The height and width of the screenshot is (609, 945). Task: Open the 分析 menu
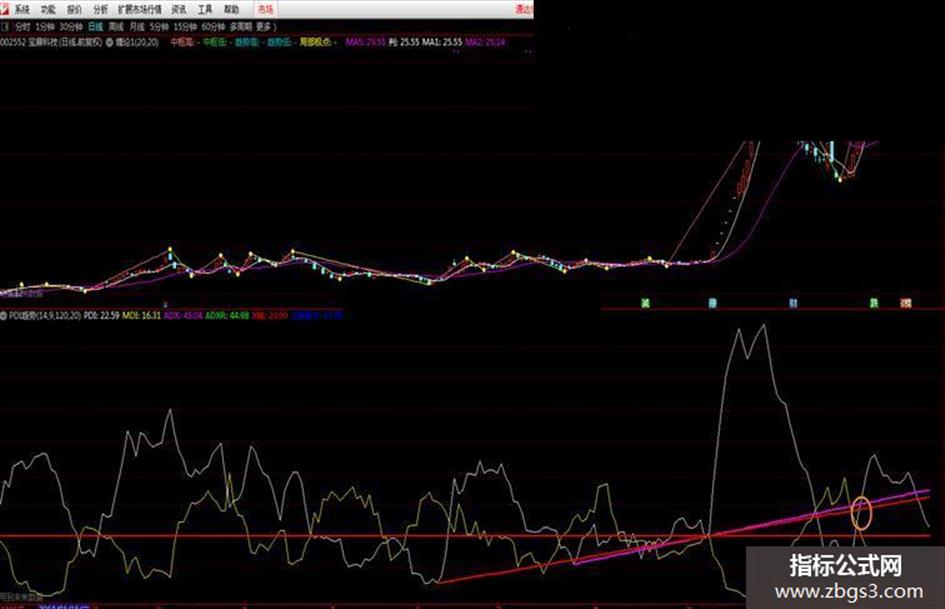pyautogui.click(x=100, y=8)
